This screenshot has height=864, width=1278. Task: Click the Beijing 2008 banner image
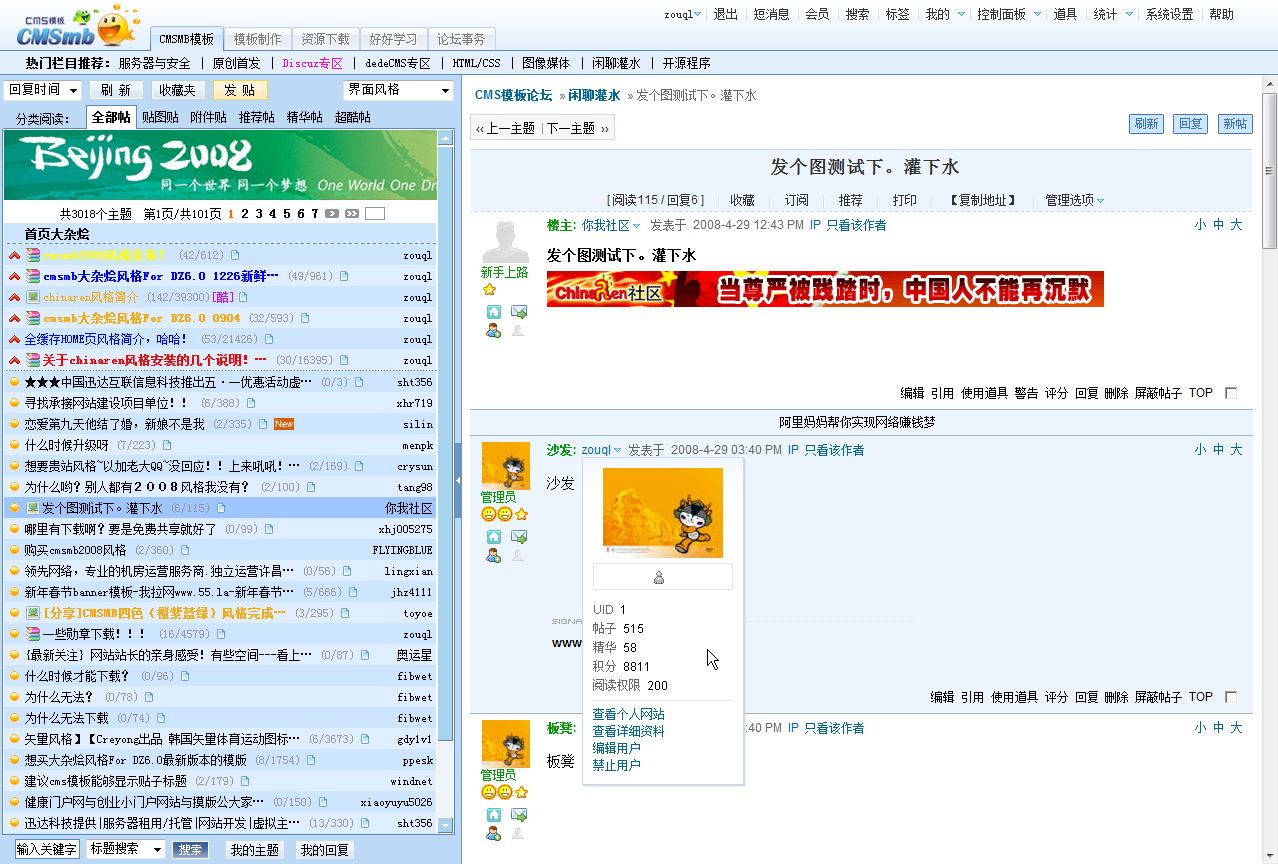coord(220,165)
